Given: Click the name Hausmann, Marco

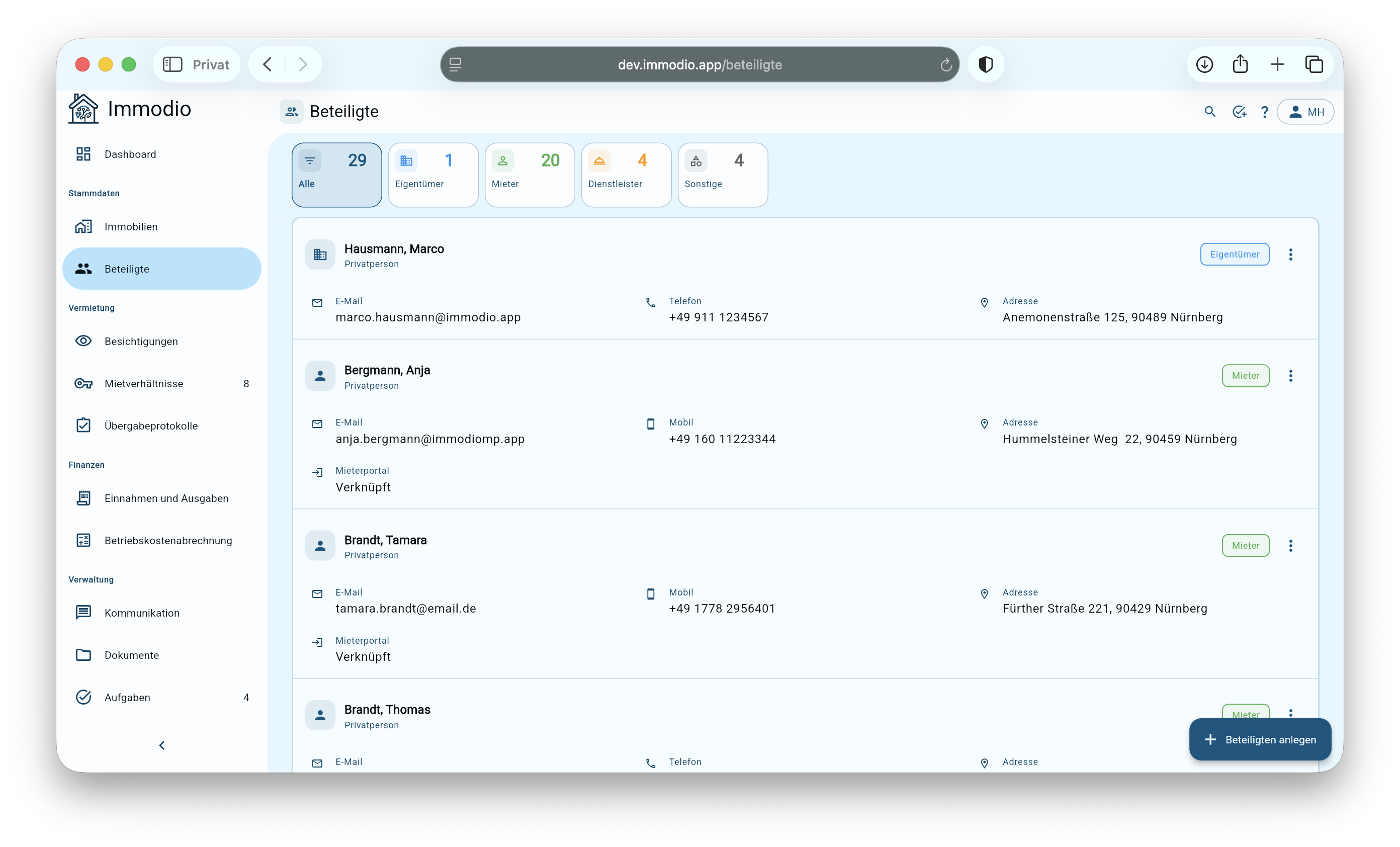Looking at the screenshot, I should click(394, 248).
